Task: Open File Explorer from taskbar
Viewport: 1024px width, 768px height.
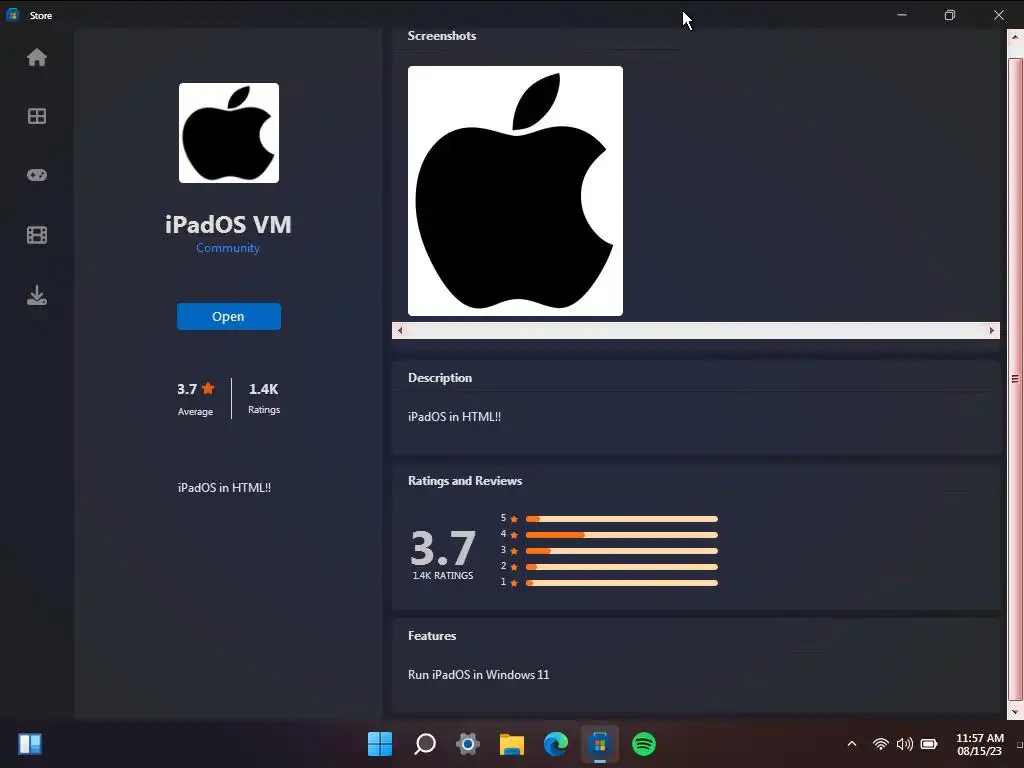Action: click(x=512, y=744)
